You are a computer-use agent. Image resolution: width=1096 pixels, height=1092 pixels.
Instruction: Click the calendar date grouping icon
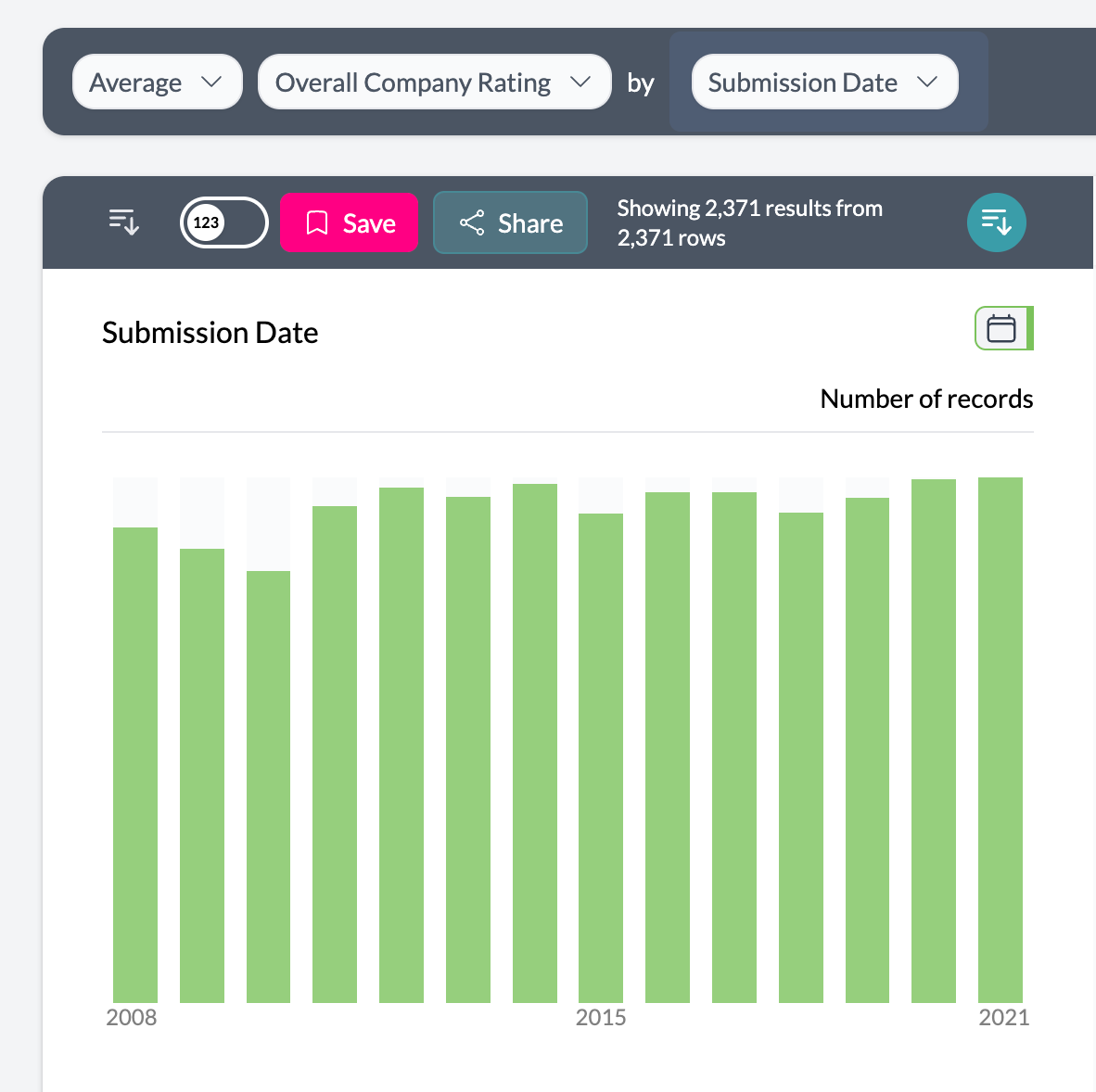(1002, 328)
